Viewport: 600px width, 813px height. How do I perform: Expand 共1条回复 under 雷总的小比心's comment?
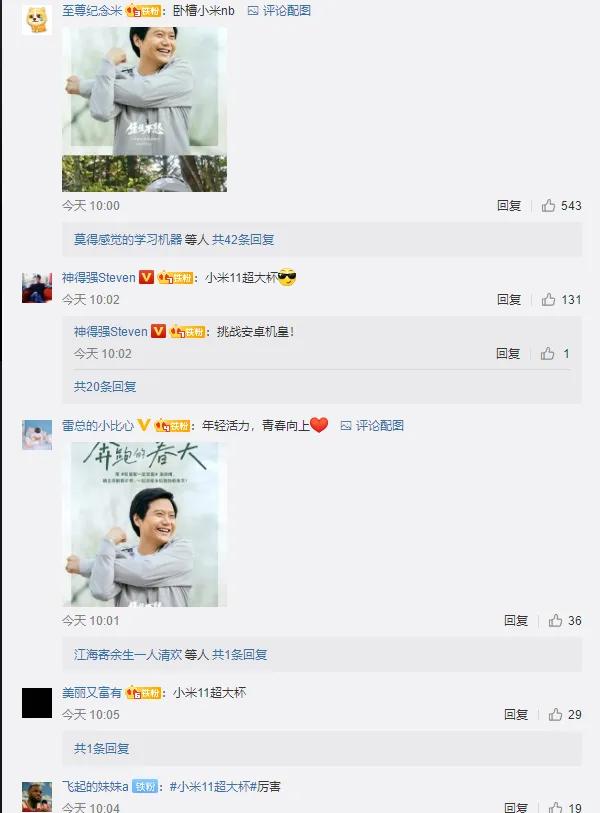tap(240, 655)
